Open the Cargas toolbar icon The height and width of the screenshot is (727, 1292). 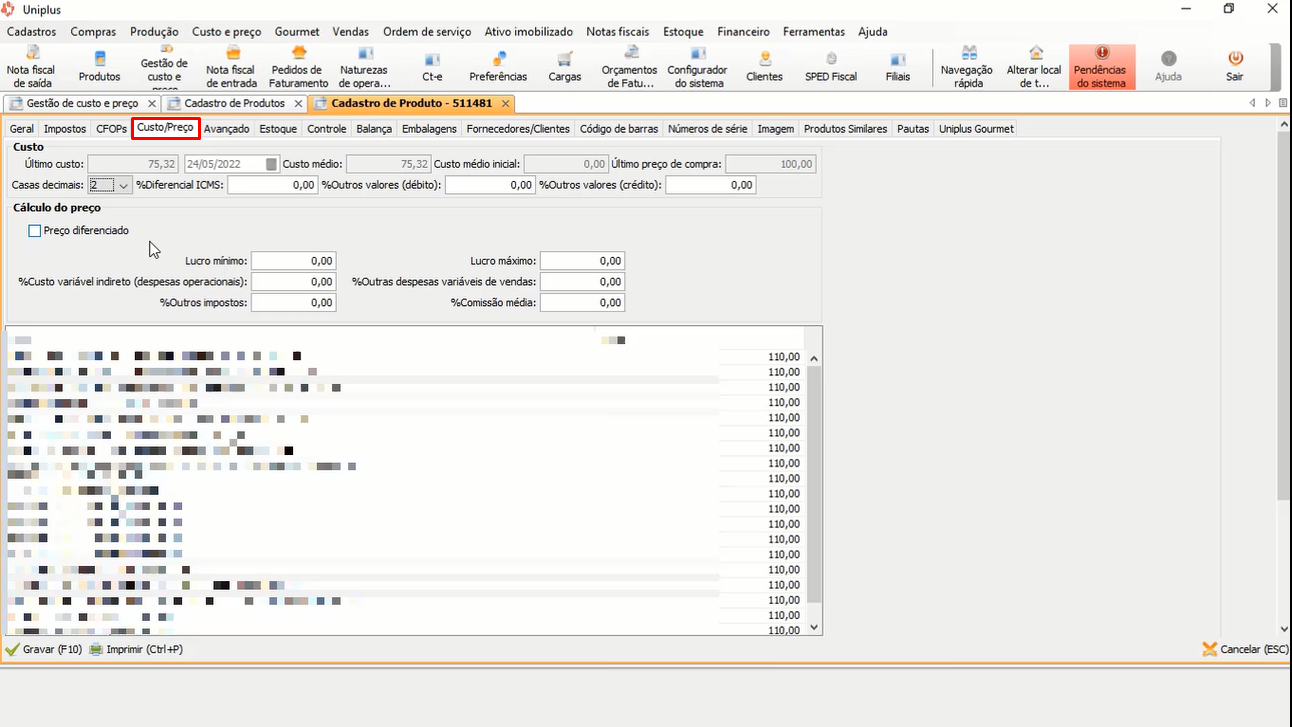tap(565, 66)
